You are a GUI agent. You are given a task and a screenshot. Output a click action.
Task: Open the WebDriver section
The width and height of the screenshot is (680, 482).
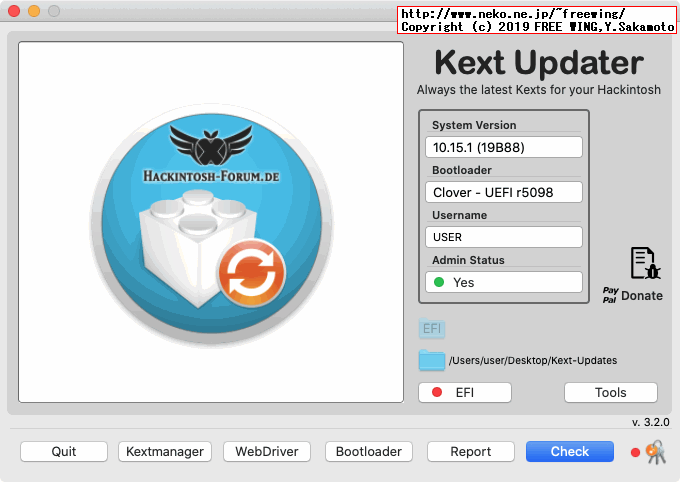(267, 452)
